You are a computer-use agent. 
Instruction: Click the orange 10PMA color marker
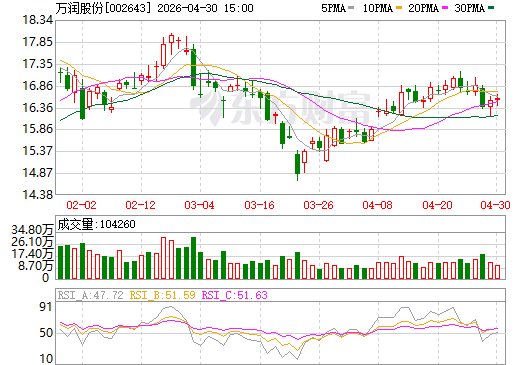pyautogui.click(x=399, y=8)
